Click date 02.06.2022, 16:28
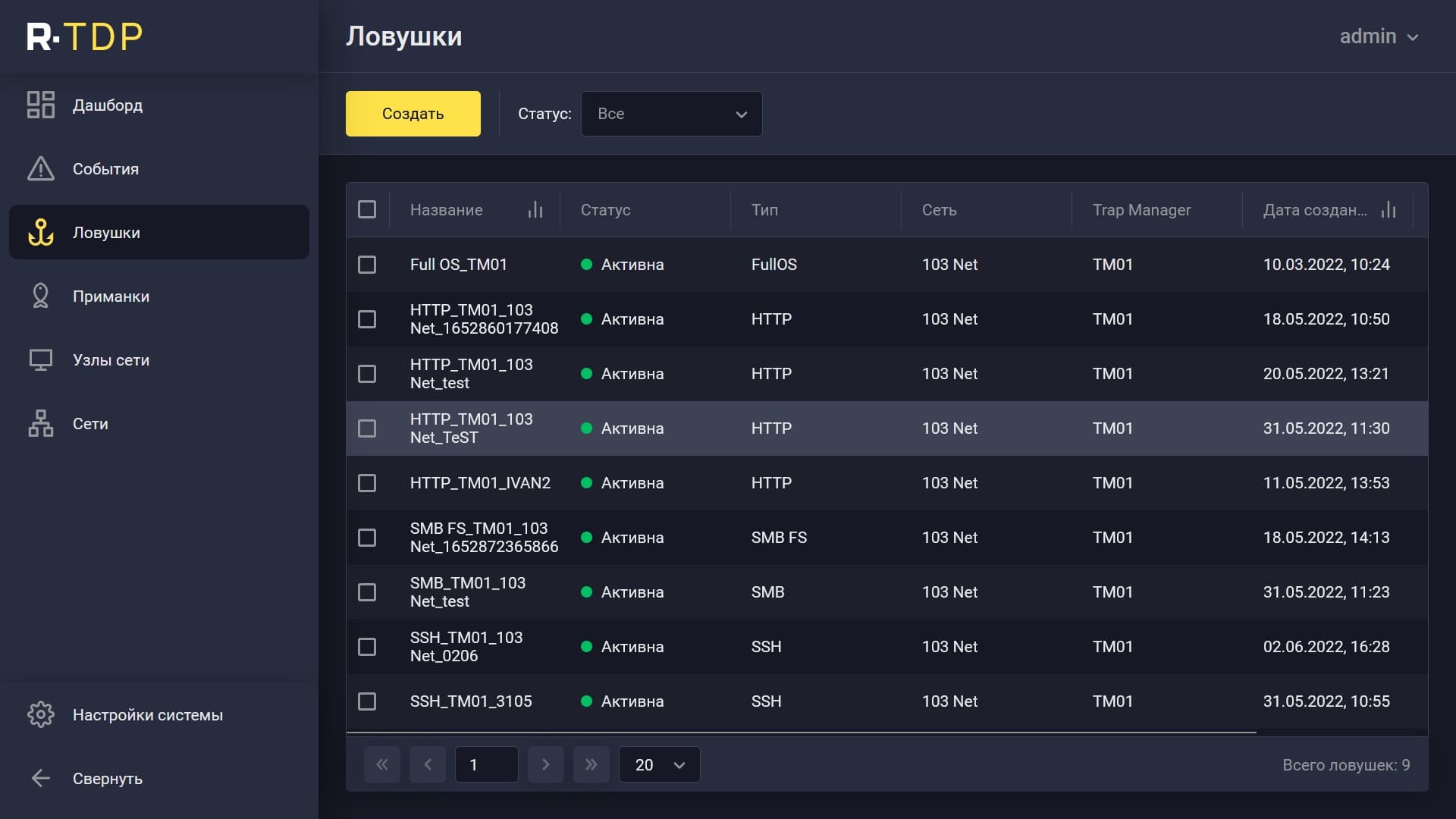This screenshot has height=819, width=1456. pyautogui.click(x=1326, y=647)
